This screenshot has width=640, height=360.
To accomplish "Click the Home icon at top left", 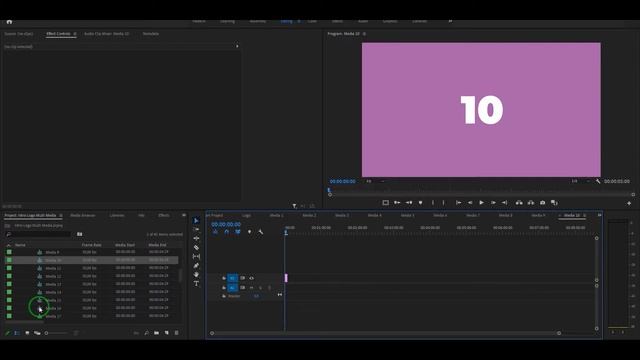I will (x=9, y=22).
